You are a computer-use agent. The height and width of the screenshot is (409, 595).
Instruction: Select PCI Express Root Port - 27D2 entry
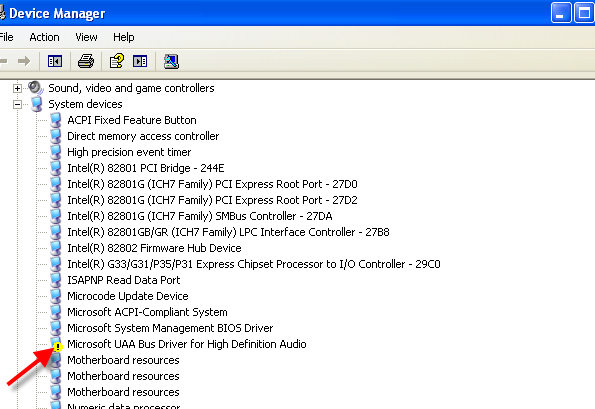coord(212,200)
